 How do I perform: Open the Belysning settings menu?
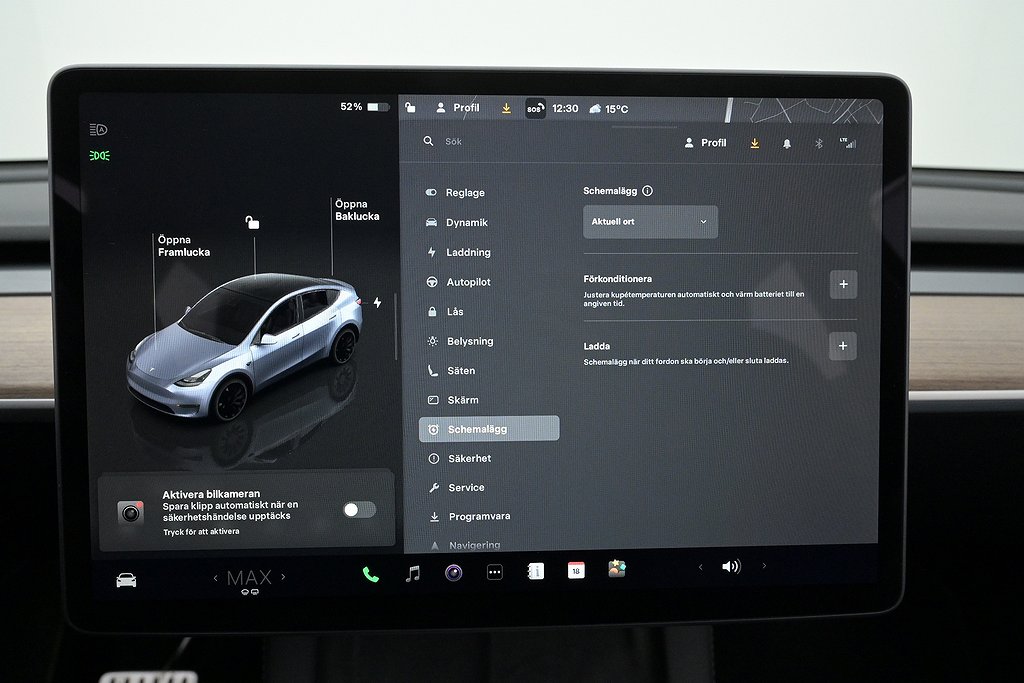[460, 341]
